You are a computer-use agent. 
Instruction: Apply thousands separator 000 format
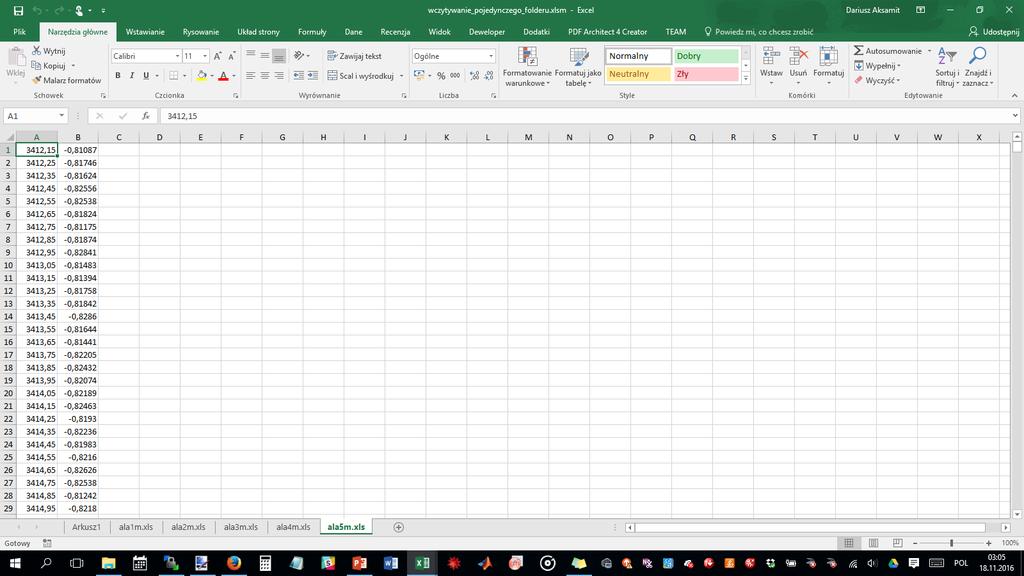[x=455, y=76]
